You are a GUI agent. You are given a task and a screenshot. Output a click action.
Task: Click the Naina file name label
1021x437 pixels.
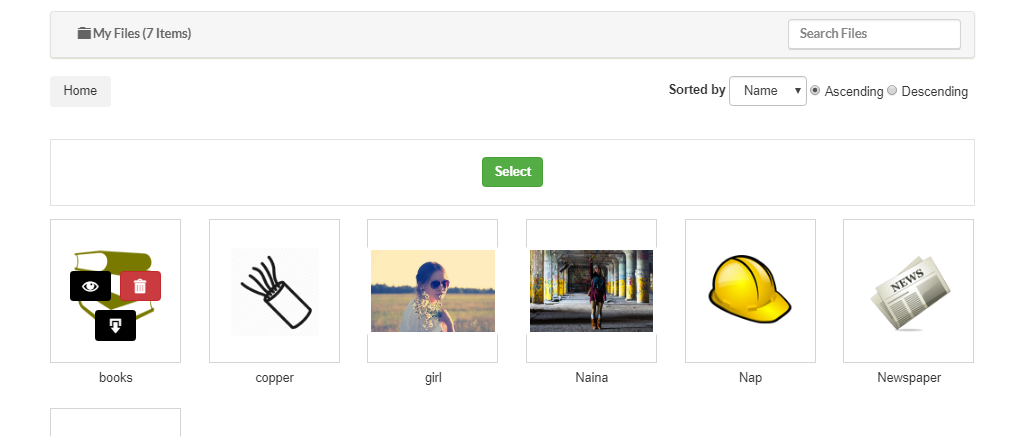click(591, 378)
